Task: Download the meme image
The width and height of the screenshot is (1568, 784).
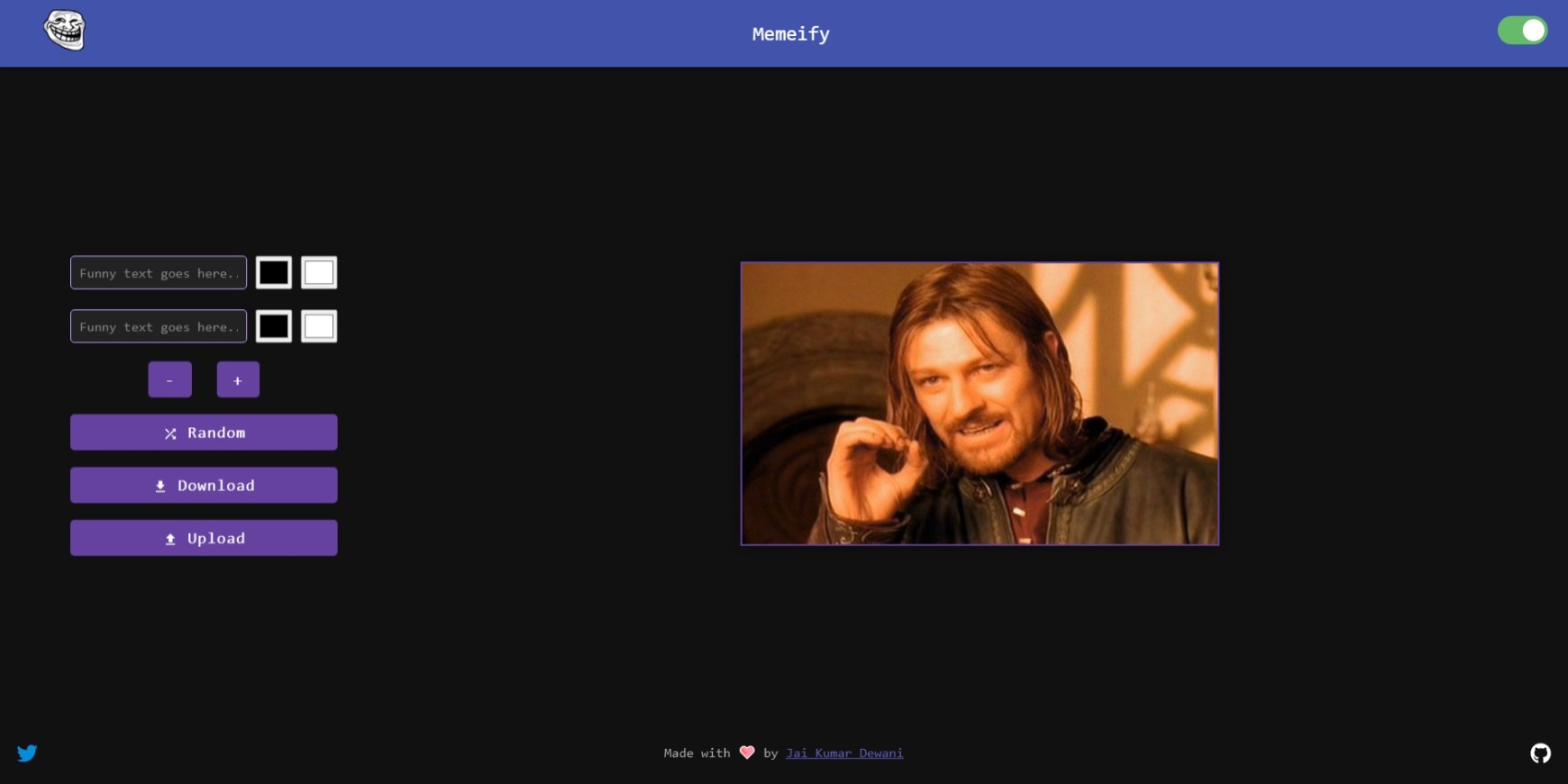Action: tap(204, 485)
